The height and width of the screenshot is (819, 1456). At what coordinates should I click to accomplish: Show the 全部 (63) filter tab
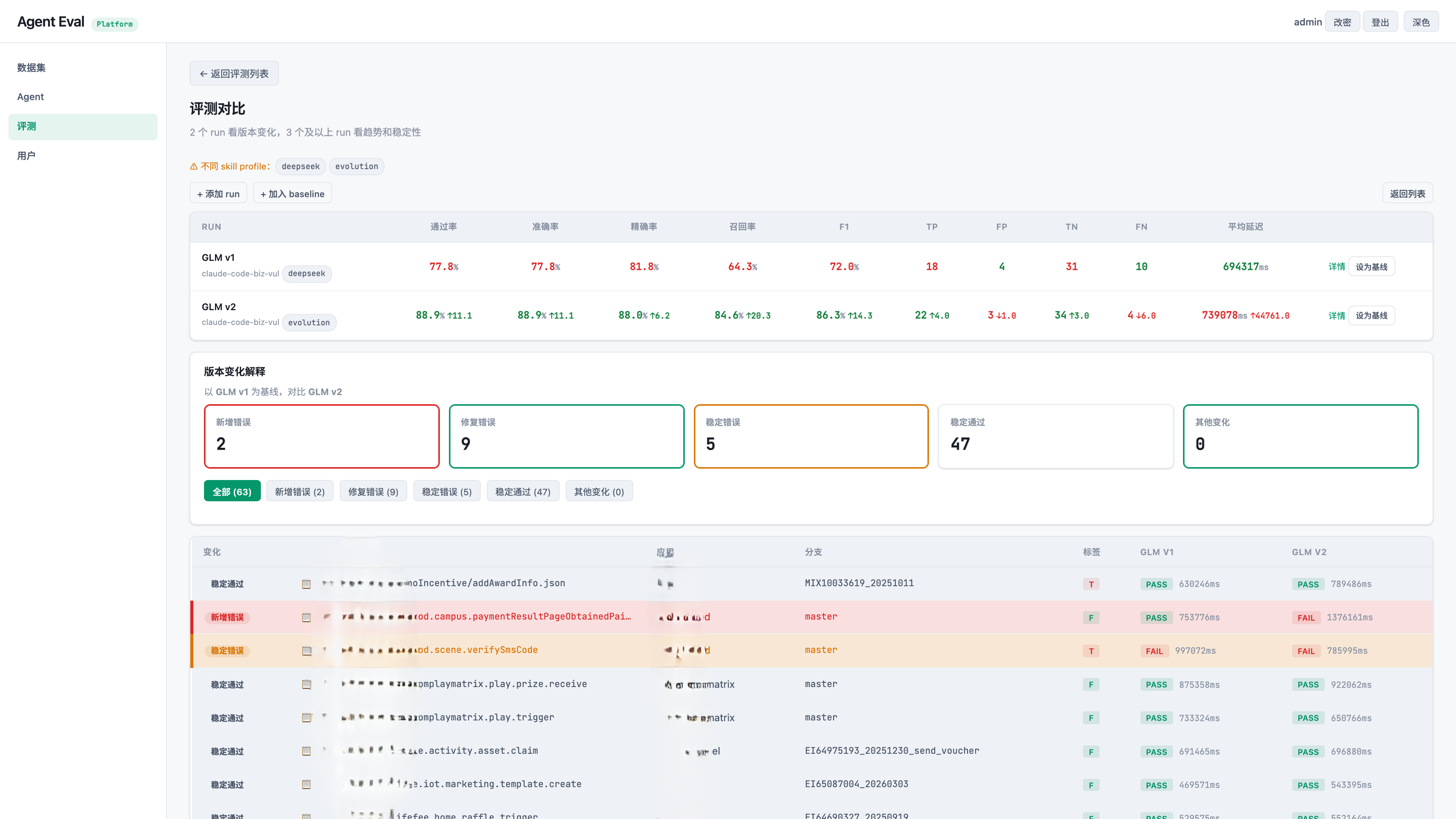coord(232,491)
